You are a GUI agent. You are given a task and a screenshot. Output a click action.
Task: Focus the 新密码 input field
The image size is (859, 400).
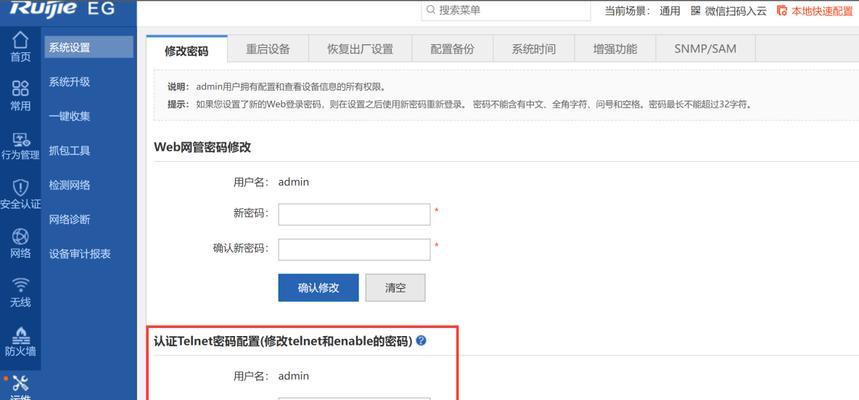pos(354,214)
